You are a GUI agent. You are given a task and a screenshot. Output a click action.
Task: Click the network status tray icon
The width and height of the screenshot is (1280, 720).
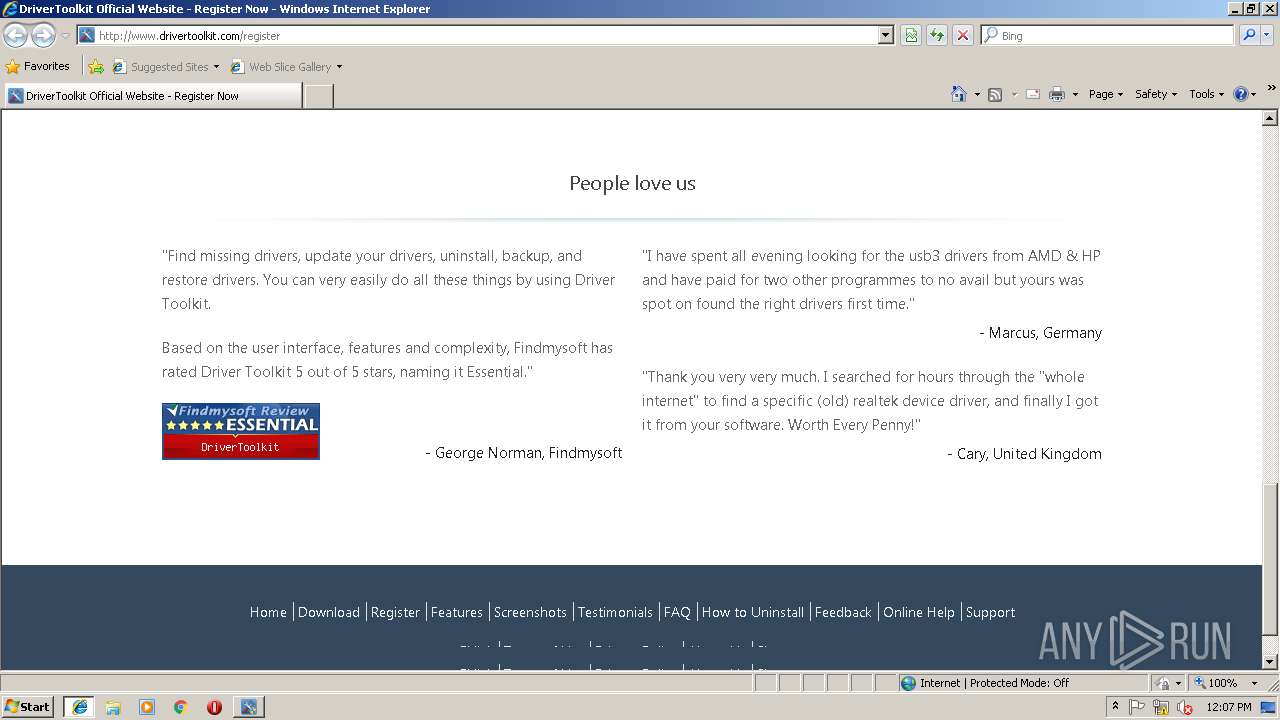click(1161, 707)
